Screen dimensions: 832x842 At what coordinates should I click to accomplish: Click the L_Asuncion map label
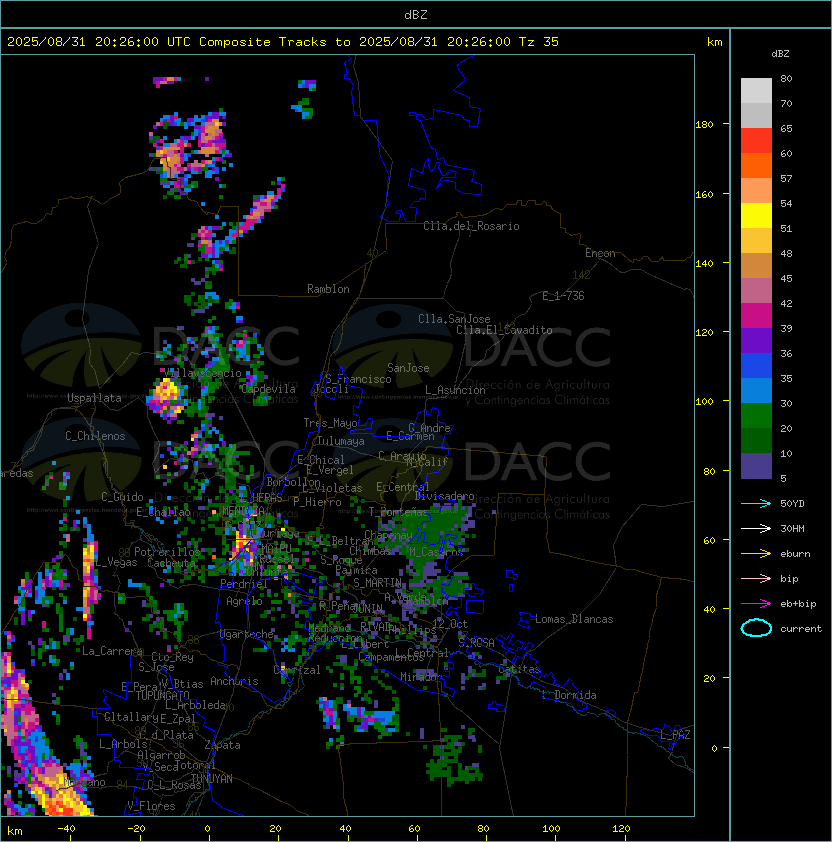pyautogui.click(x=455, y=390)
